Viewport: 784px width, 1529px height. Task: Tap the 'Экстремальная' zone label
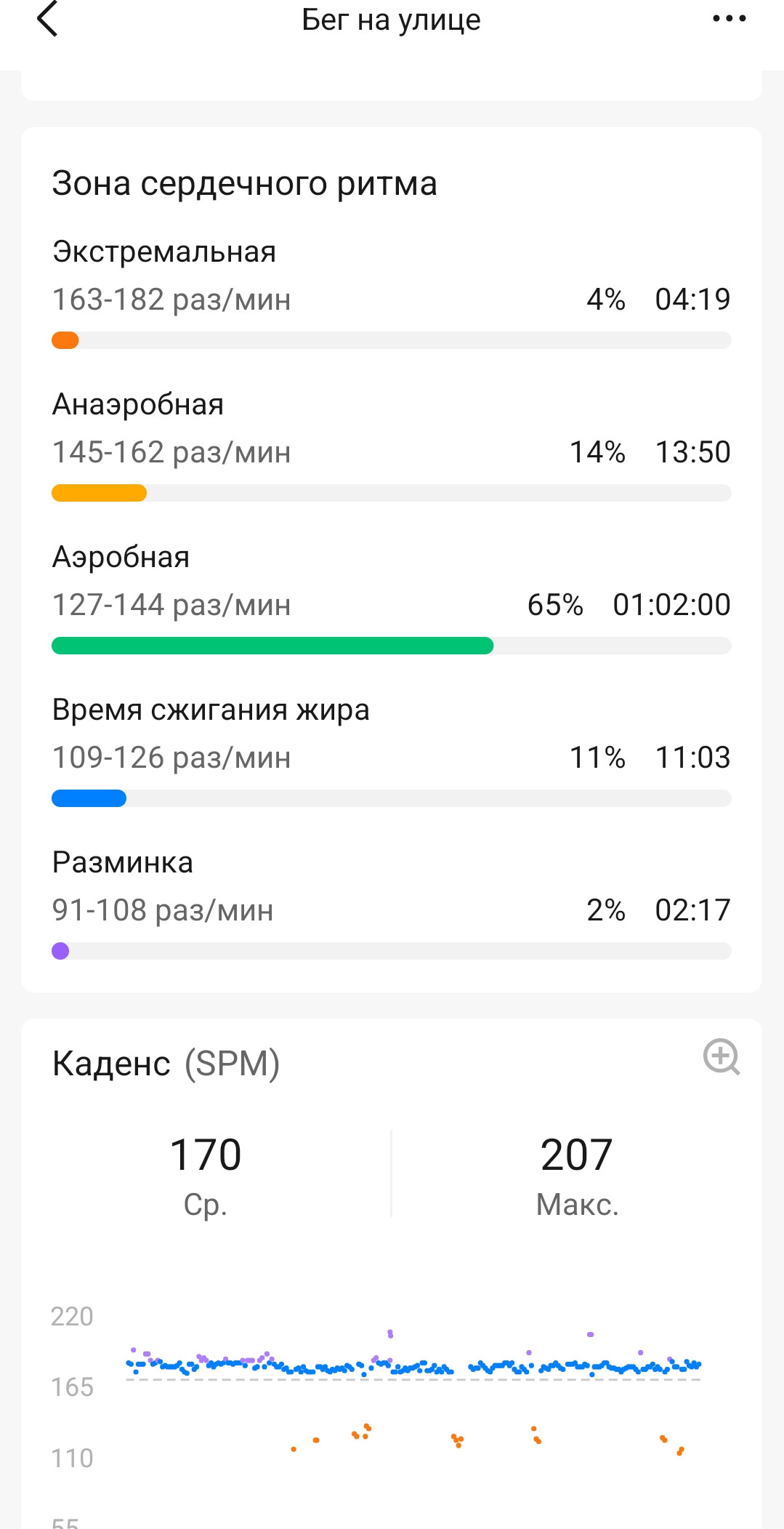[x=164, y=252]
